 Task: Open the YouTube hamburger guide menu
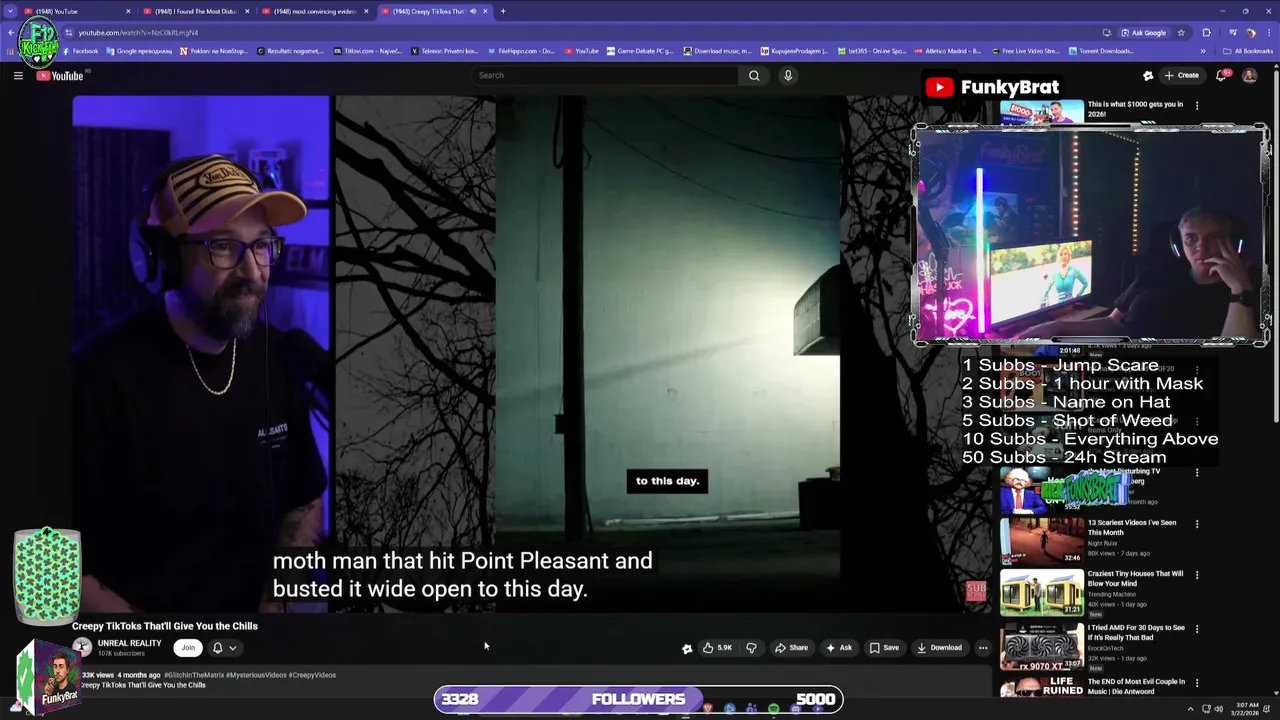(x=18, y=76)
